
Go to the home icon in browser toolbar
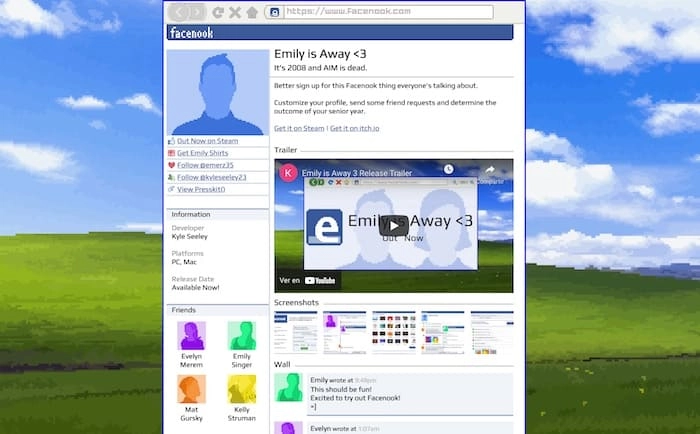point(252,12)
